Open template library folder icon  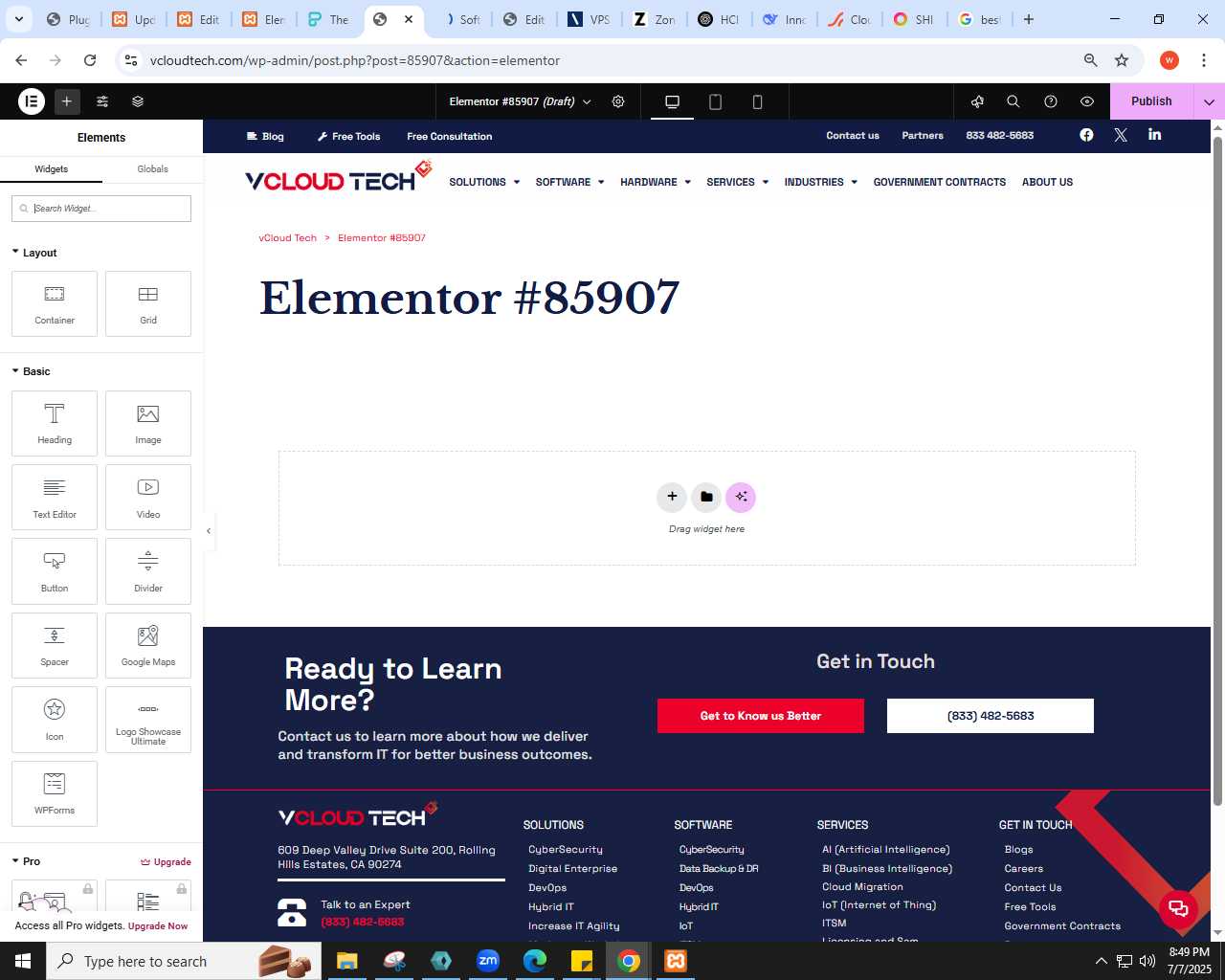click(706, 497)
